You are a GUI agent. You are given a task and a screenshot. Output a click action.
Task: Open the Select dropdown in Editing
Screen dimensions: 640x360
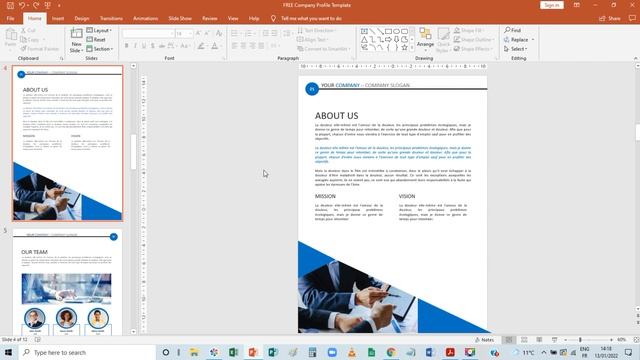[x=516, y=49]
